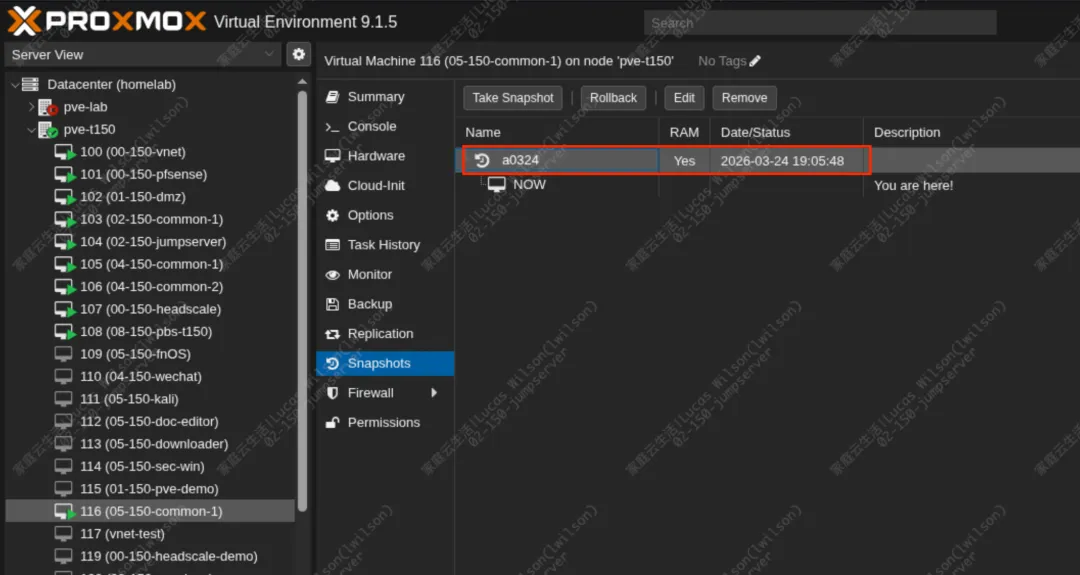Click the Summary book icon

tap(333, 96)
